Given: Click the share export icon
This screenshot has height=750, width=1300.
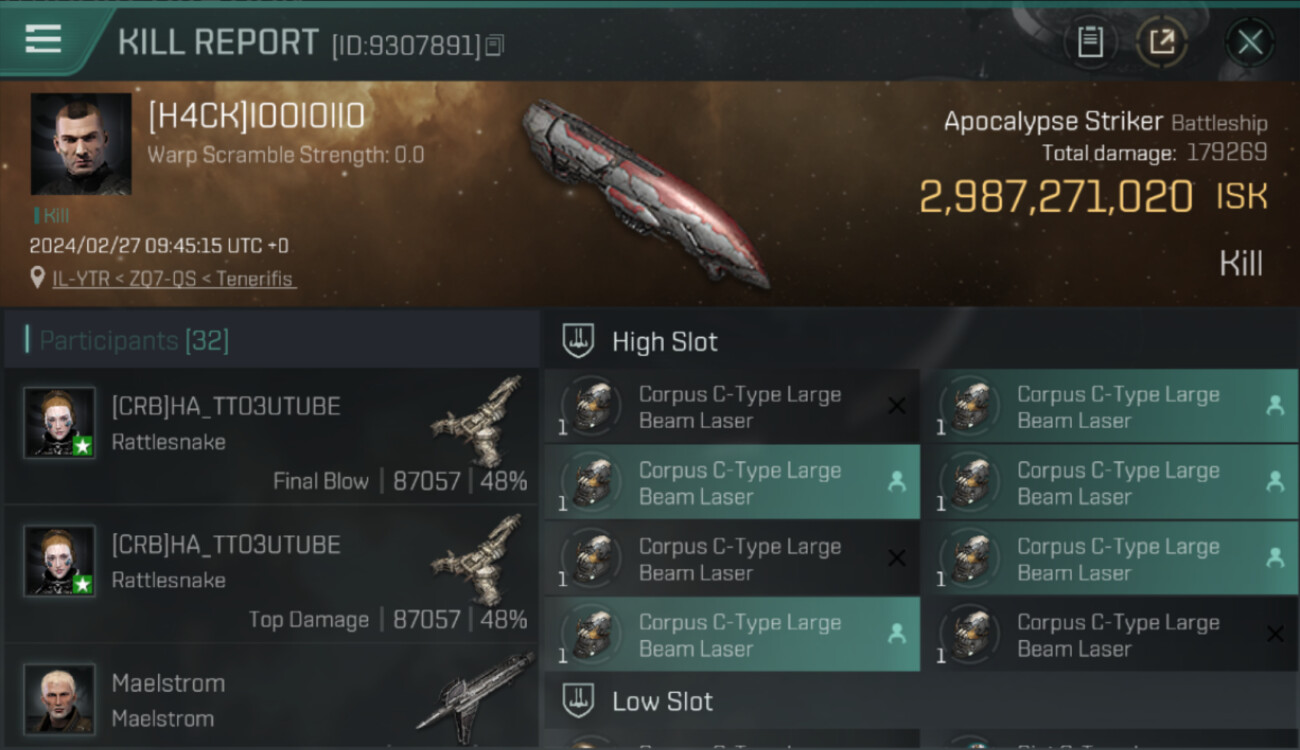Looking at the screenshot, I should [x=1161, y=42].
